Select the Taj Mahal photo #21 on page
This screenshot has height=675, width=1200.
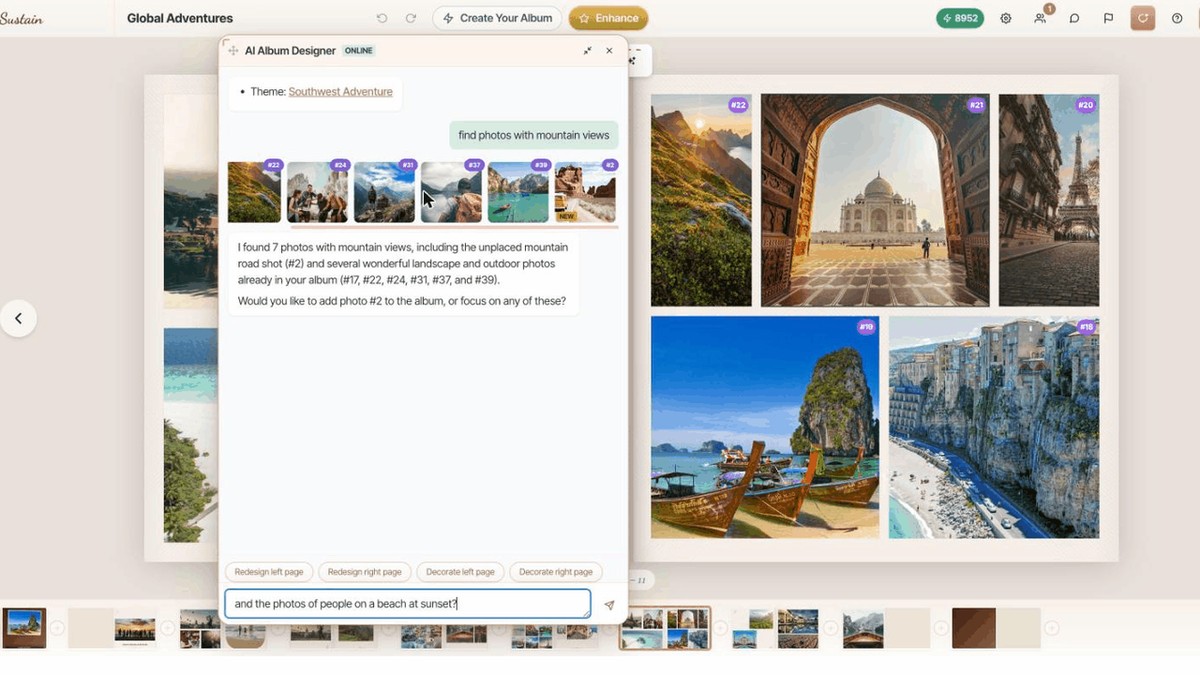875,200
